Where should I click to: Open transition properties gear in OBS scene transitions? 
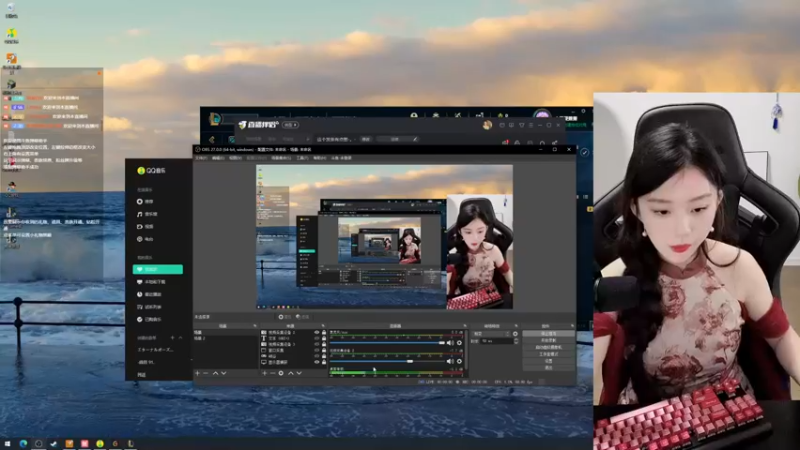click(515, 334)
